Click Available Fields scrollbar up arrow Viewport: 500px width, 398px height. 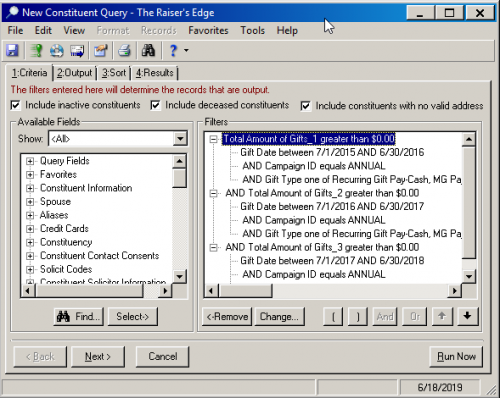(179, 162)
